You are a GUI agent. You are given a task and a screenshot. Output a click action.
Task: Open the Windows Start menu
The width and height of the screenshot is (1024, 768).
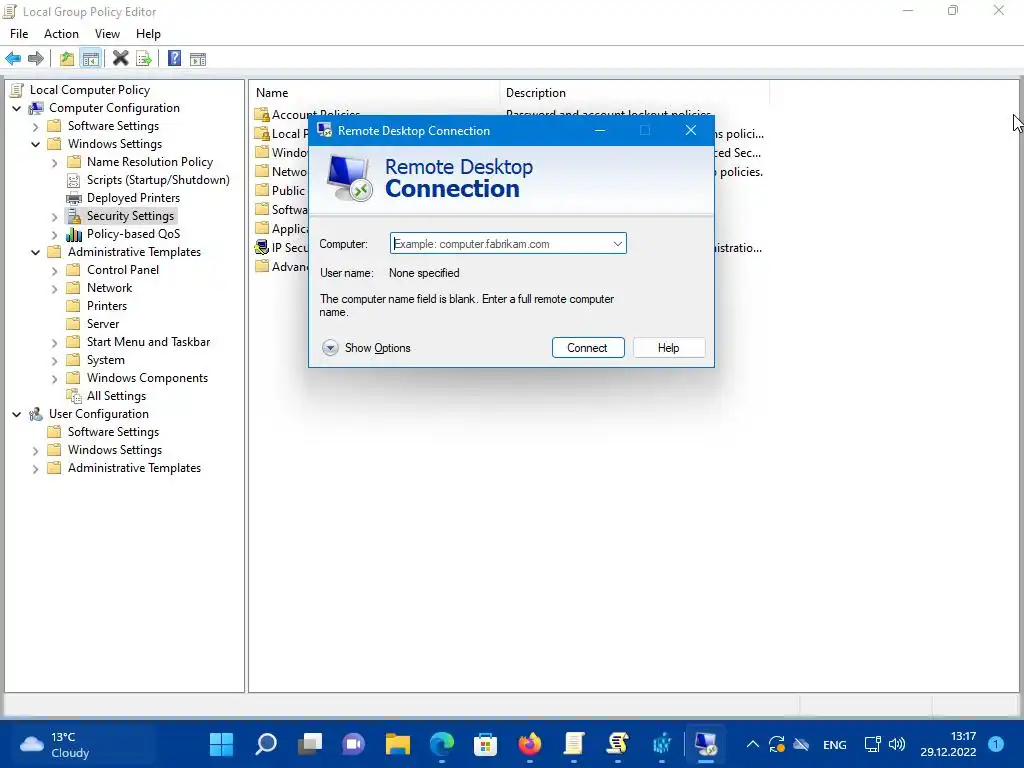point(221,744)
